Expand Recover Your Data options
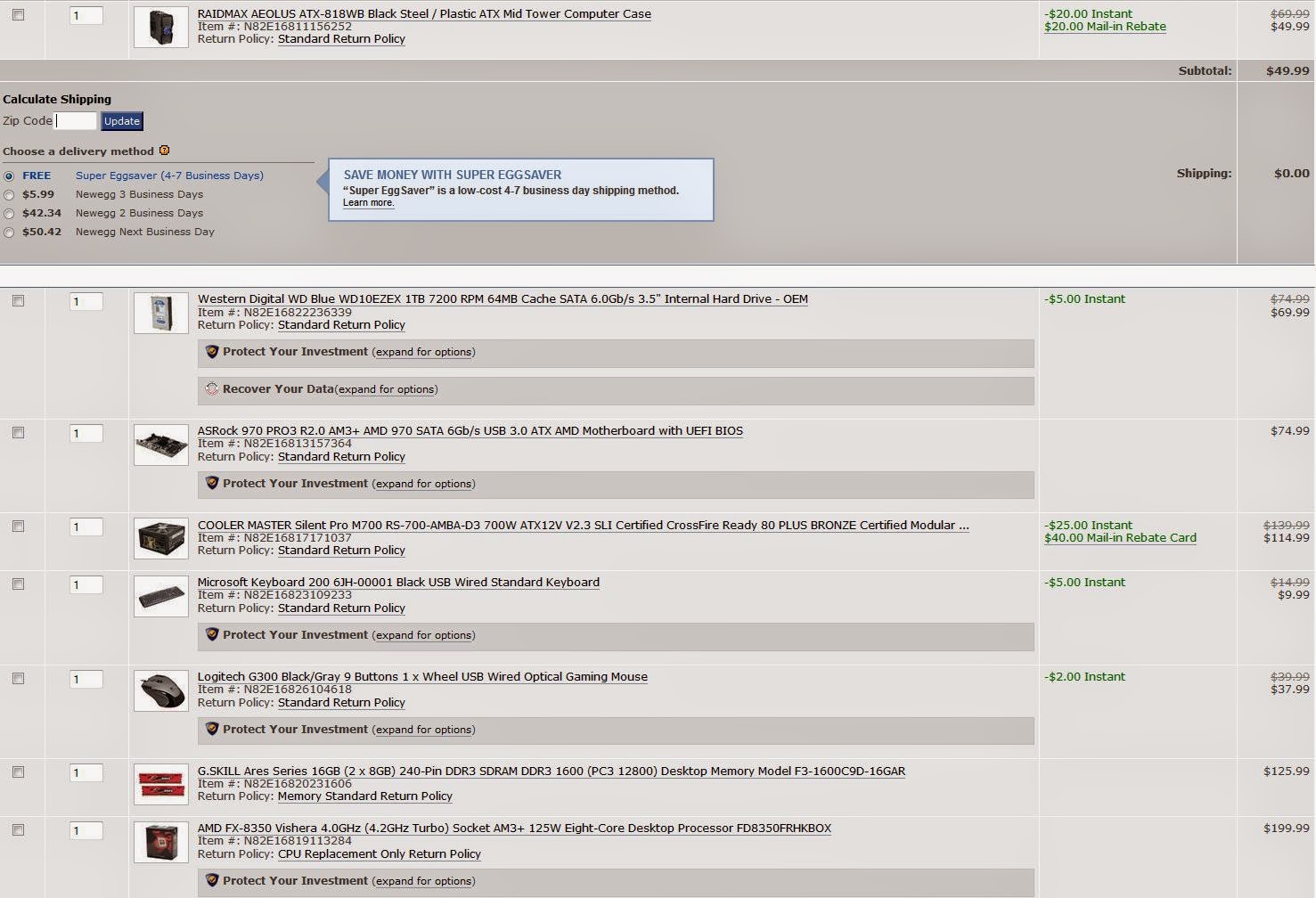Image resolution: width=1316 pixels, height=898 pixels. click(386, 389)
